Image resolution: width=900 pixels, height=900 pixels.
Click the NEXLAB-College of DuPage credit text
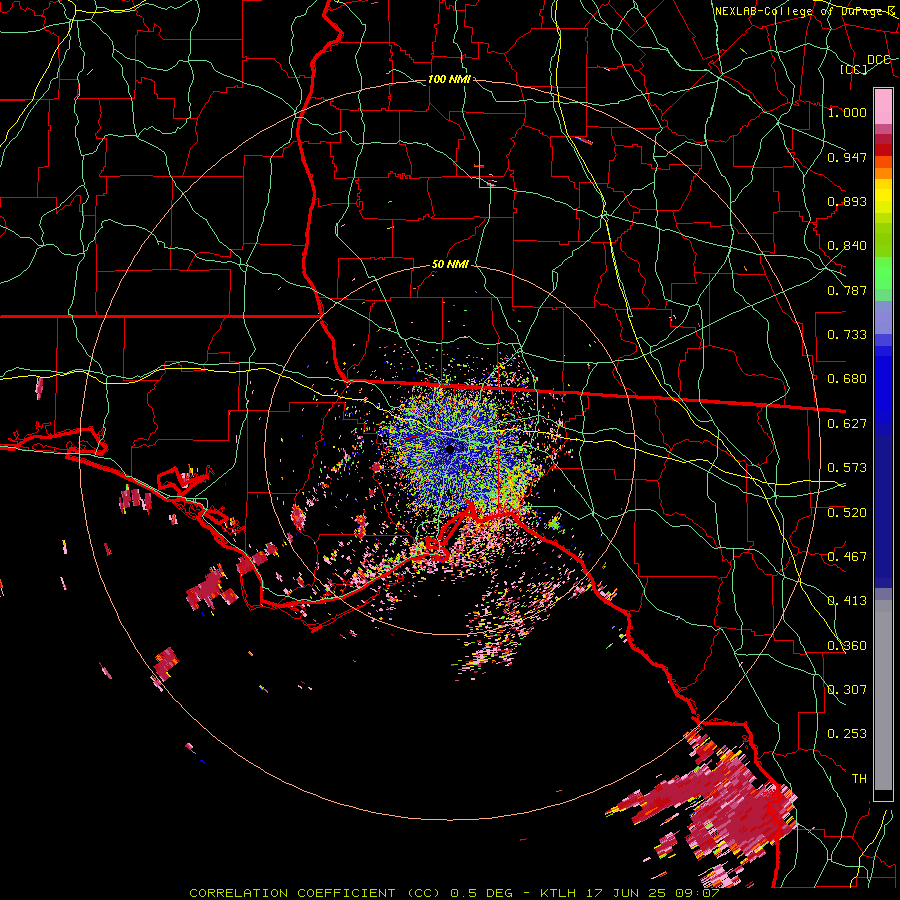804,11
